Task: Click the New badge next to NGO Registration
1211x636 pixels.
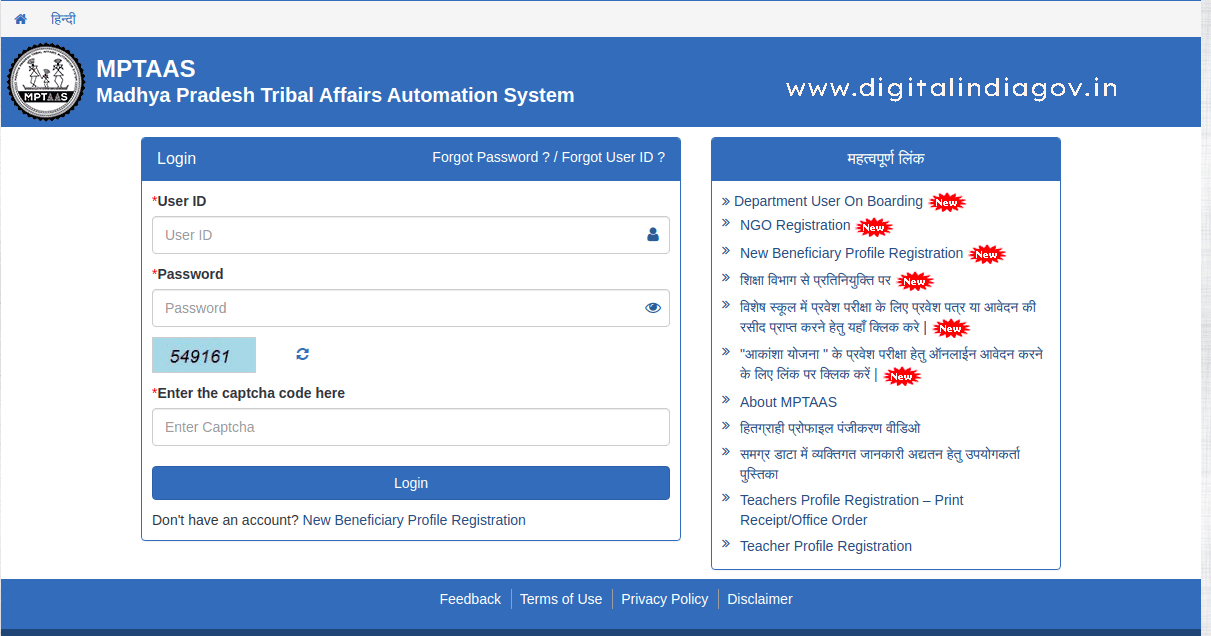Action: [x=874, y=227]
